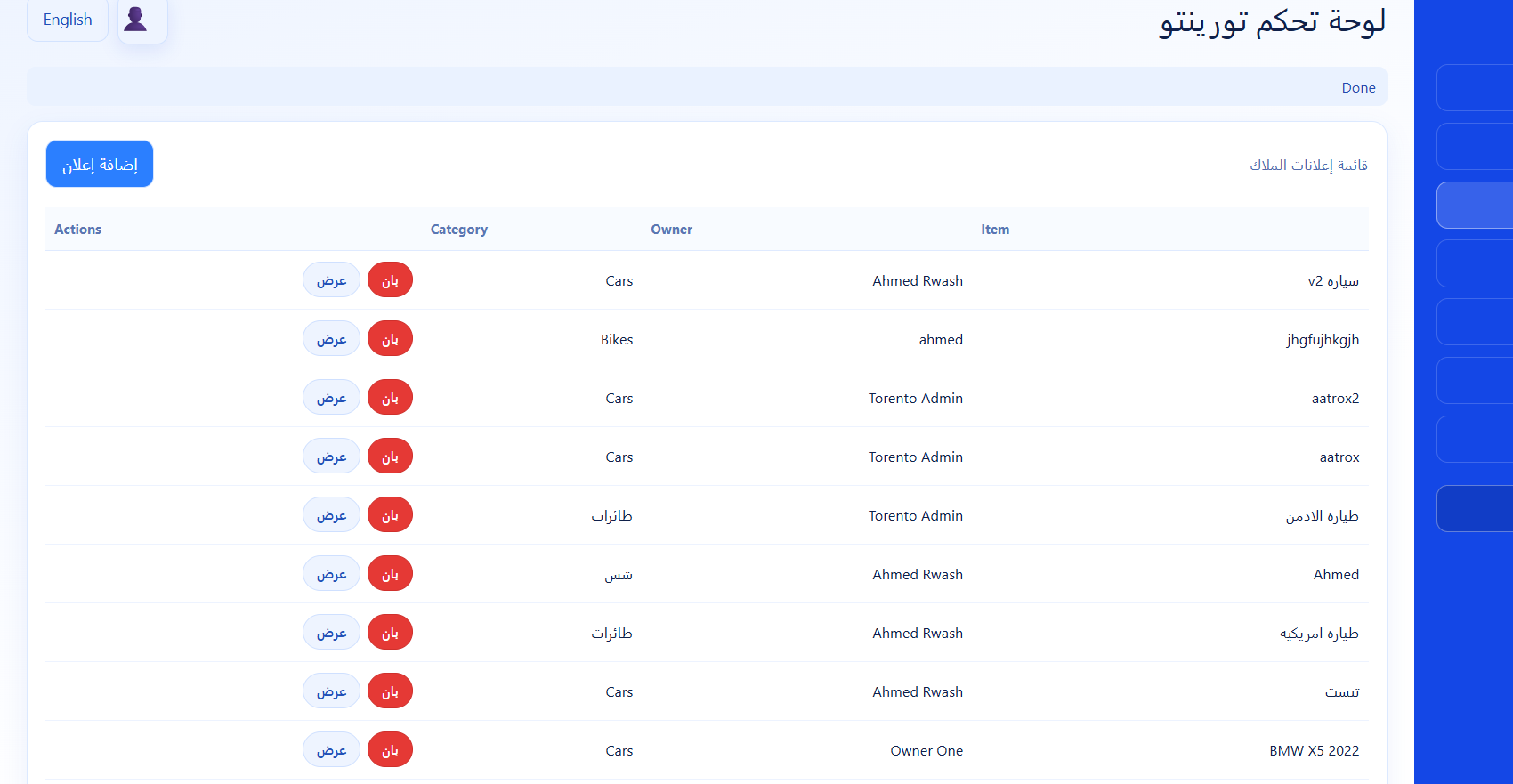
Task: Click the Bikes category cell
Action: click(x=617, y=340)
